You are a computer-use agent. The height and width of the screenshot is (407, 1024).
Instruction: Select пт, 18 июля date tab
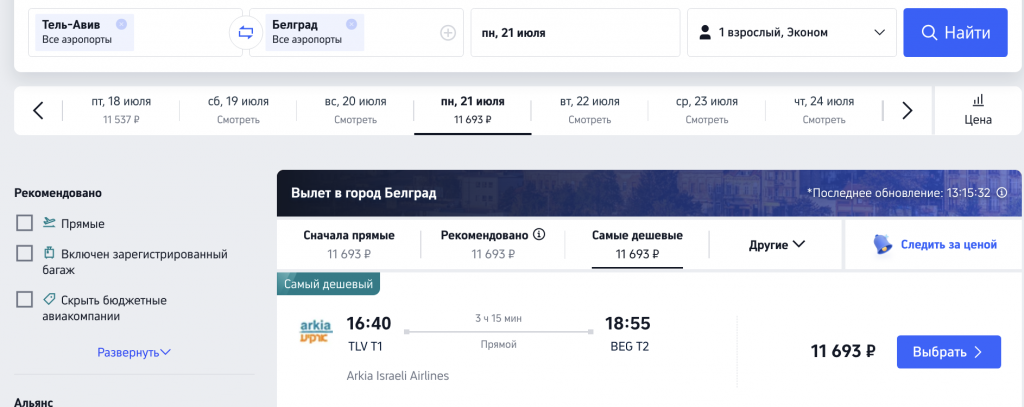coord(121,110)
